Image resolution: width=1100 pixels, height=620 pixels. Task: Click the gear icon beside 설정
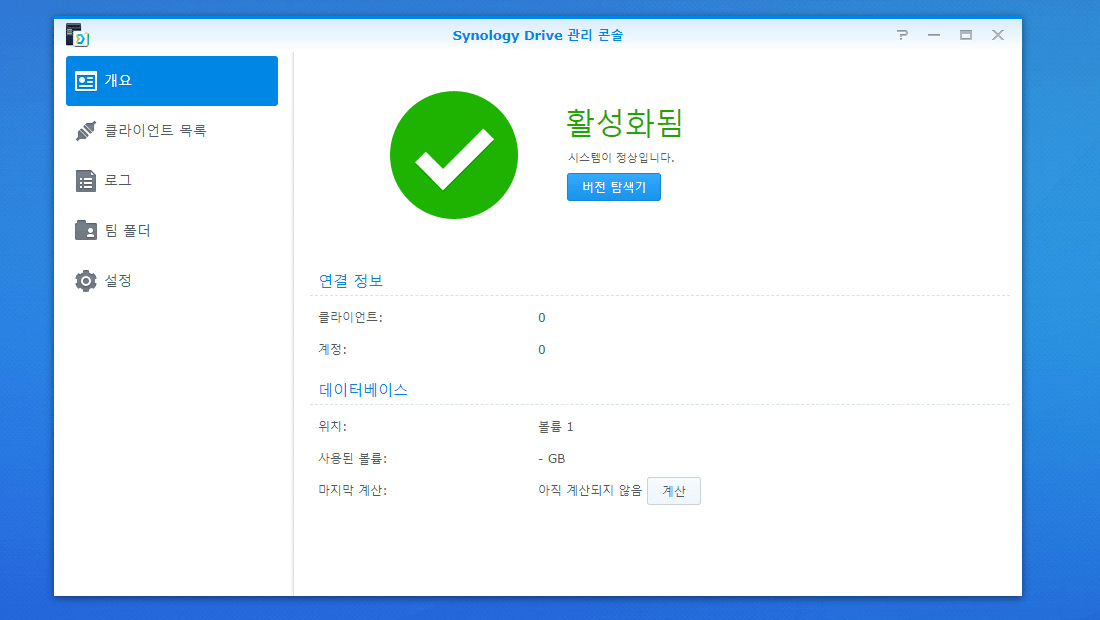click(x=86, y=281)
